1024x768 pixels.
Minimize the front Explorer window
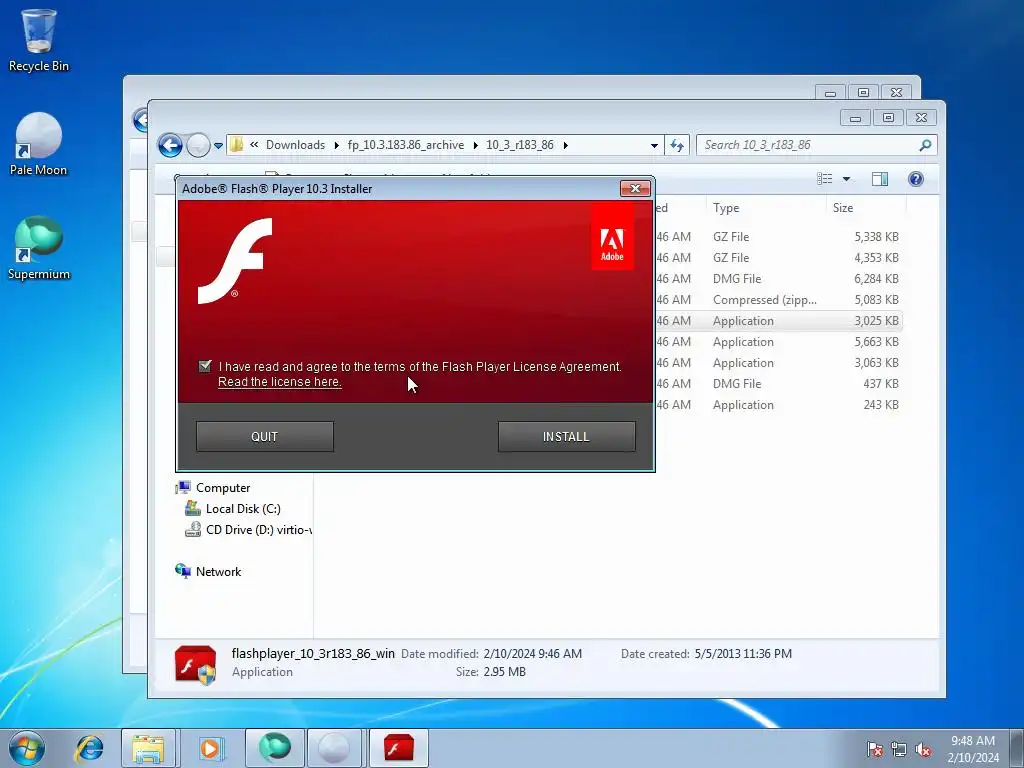pyautogui.click(x=856, y=118)
